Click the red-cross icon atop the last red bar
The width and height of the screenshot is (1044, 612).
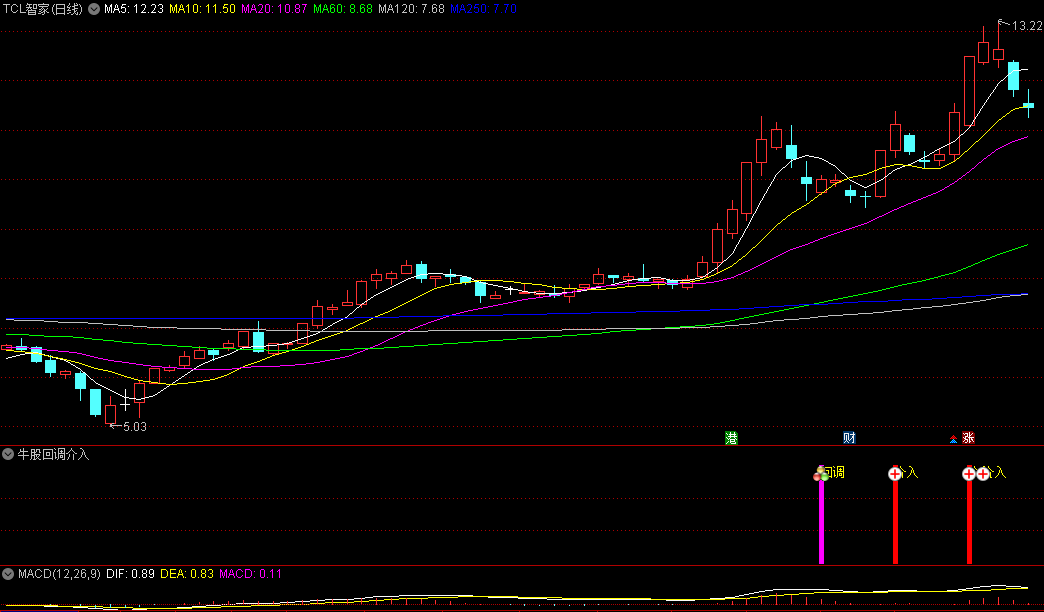(969, 473)
